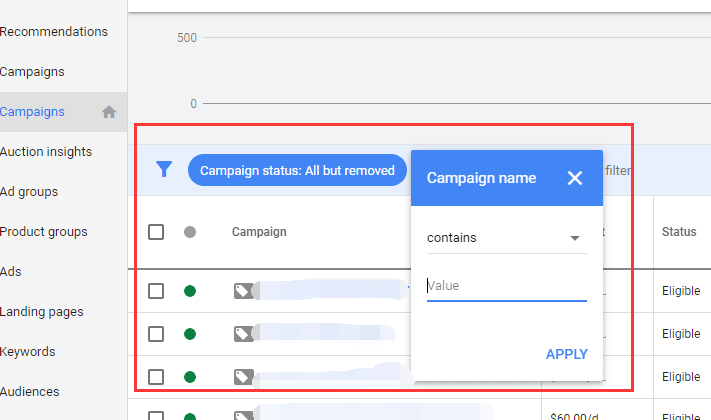Open Audiences in the sidebar

(x=29, y=391)
